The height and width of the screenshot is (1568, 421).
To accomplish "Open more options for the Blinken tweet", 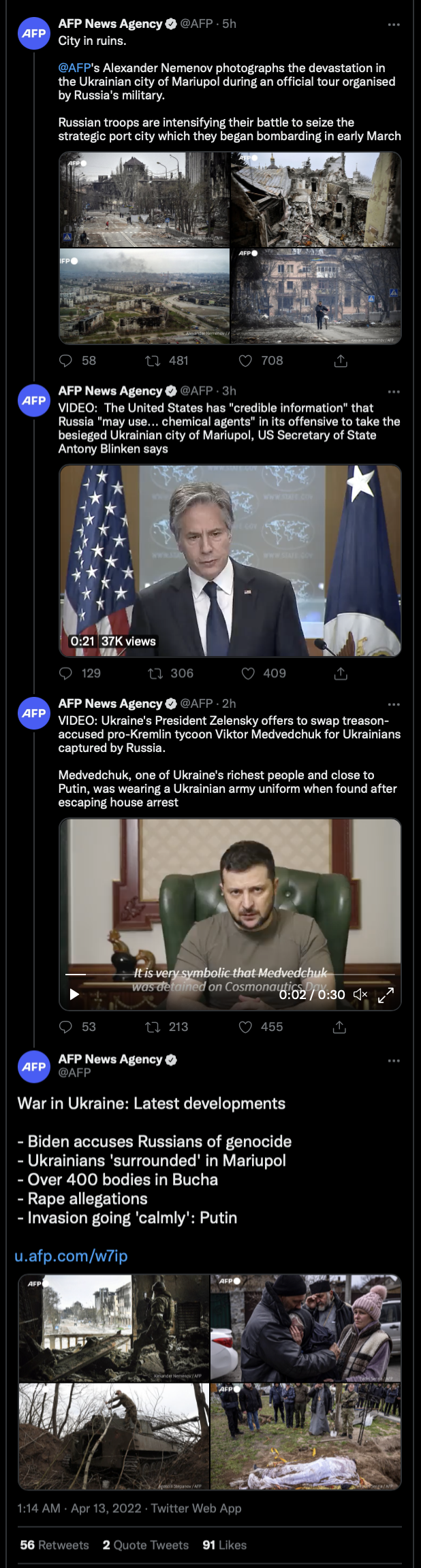I will pyautogui.click(x=394, y=392).
